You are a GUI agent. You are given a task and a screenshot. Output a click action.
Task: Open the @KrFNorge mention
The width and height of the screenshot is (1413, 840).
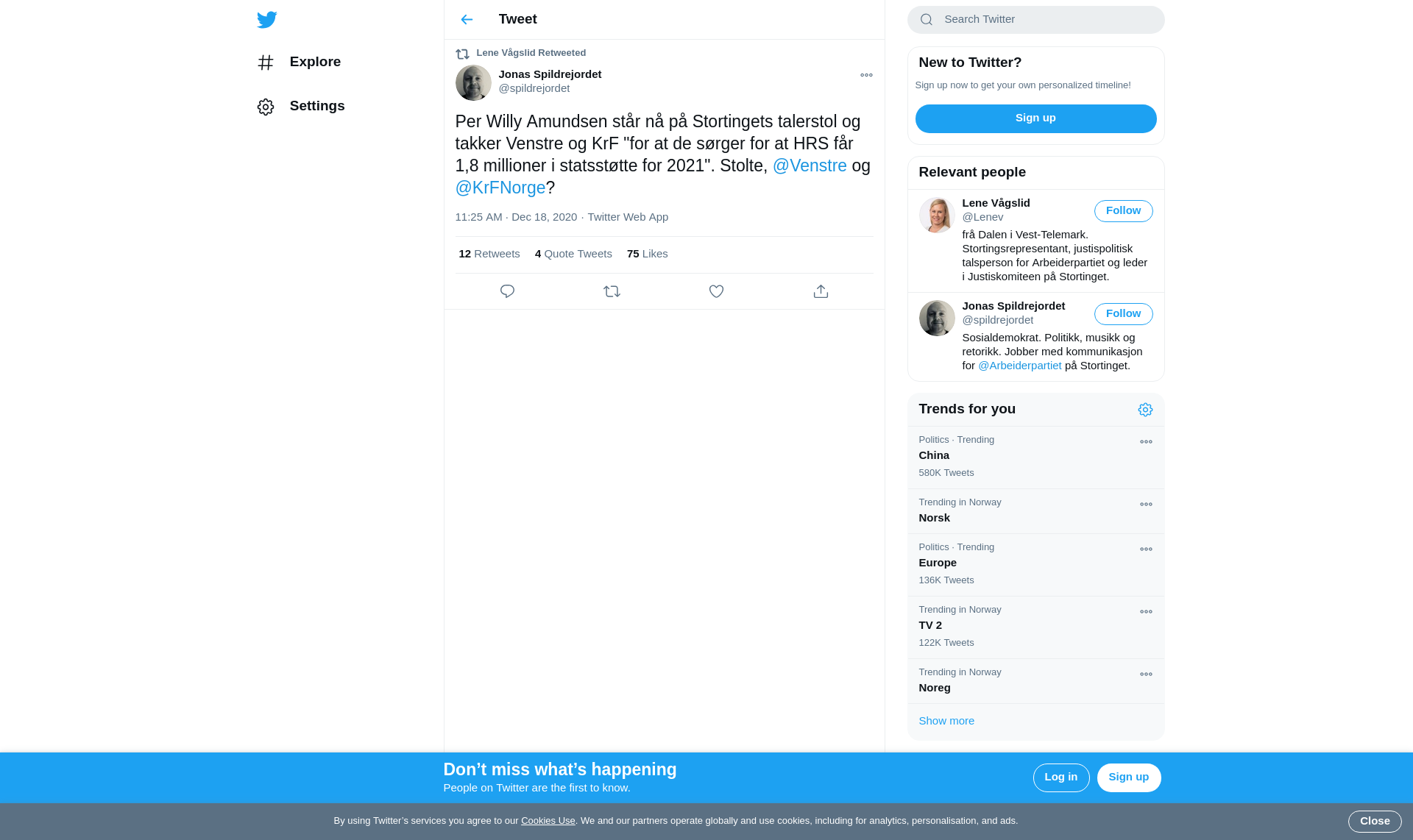pos(500,188)
